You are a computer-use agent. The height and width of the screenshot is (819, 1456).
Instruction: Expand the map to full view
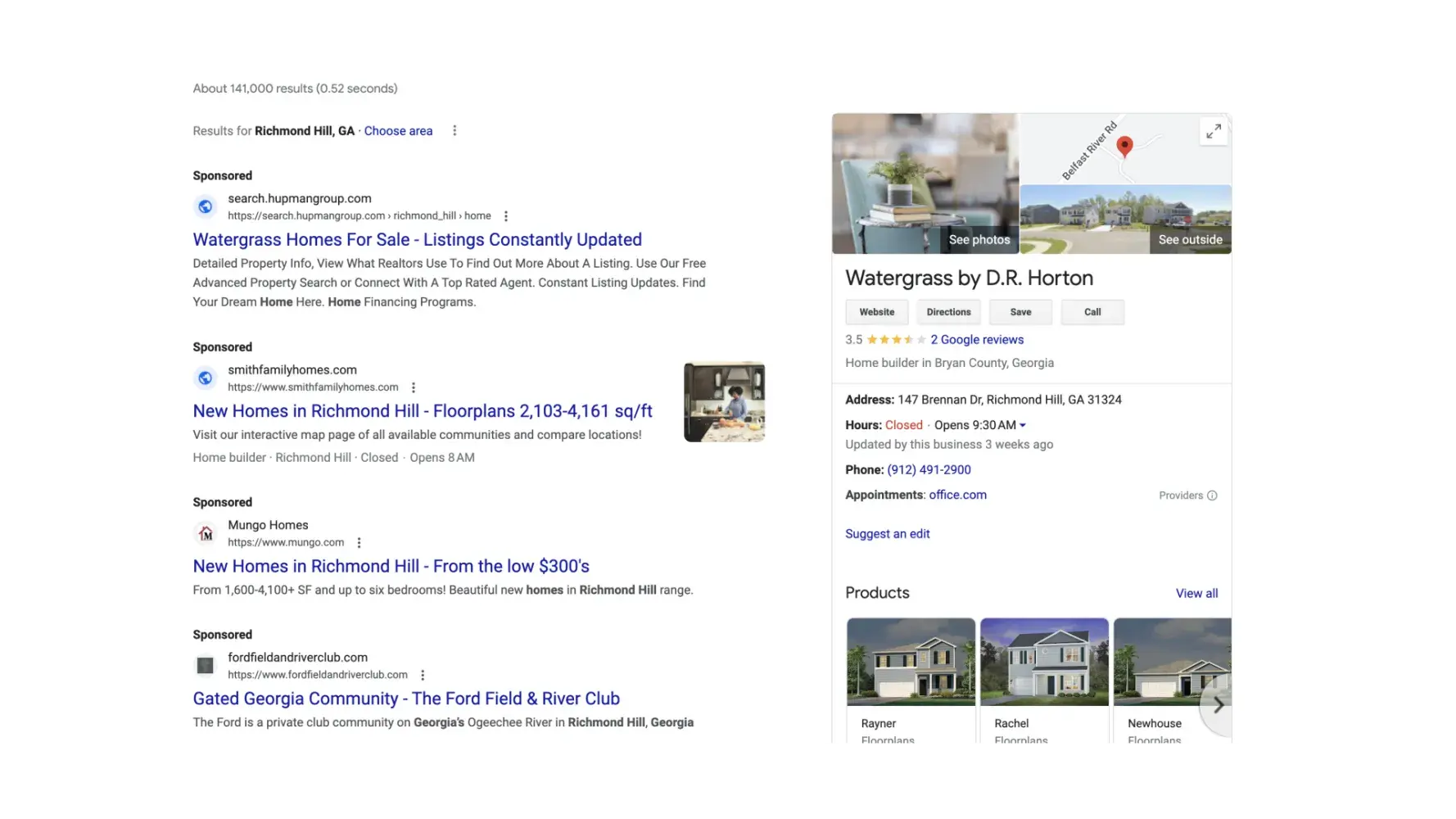pyautogui.click(x=1214, y=131)
